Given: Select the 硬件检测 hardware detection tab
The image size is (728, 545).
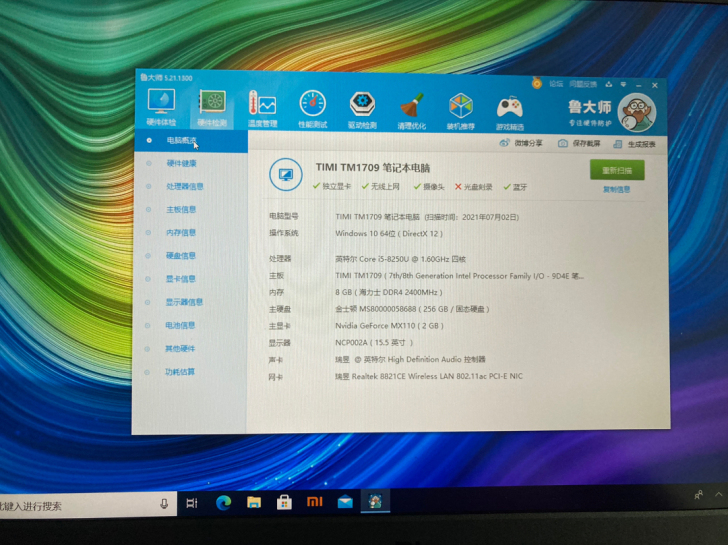Looking at the screenshot, I should click(212, 108).
